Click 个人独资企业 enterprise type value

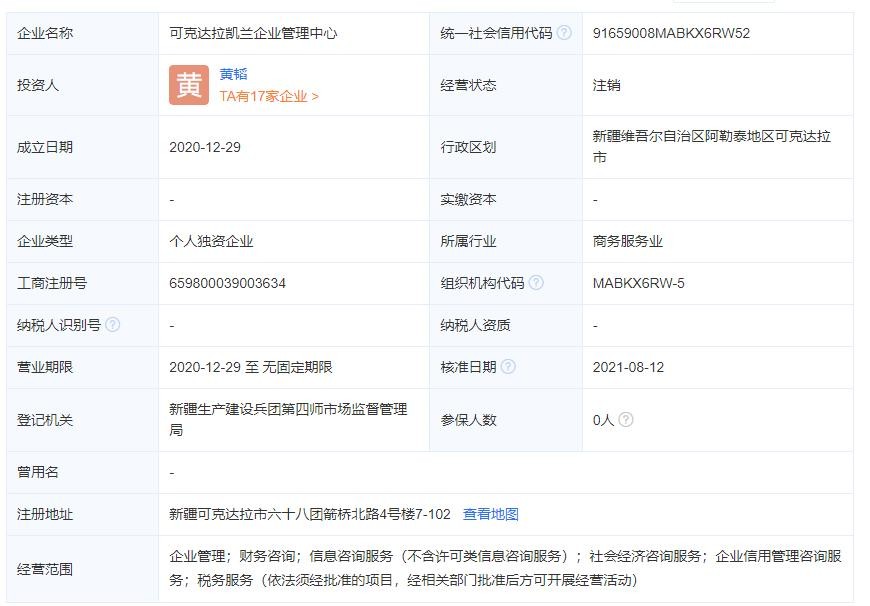point(211,241)
